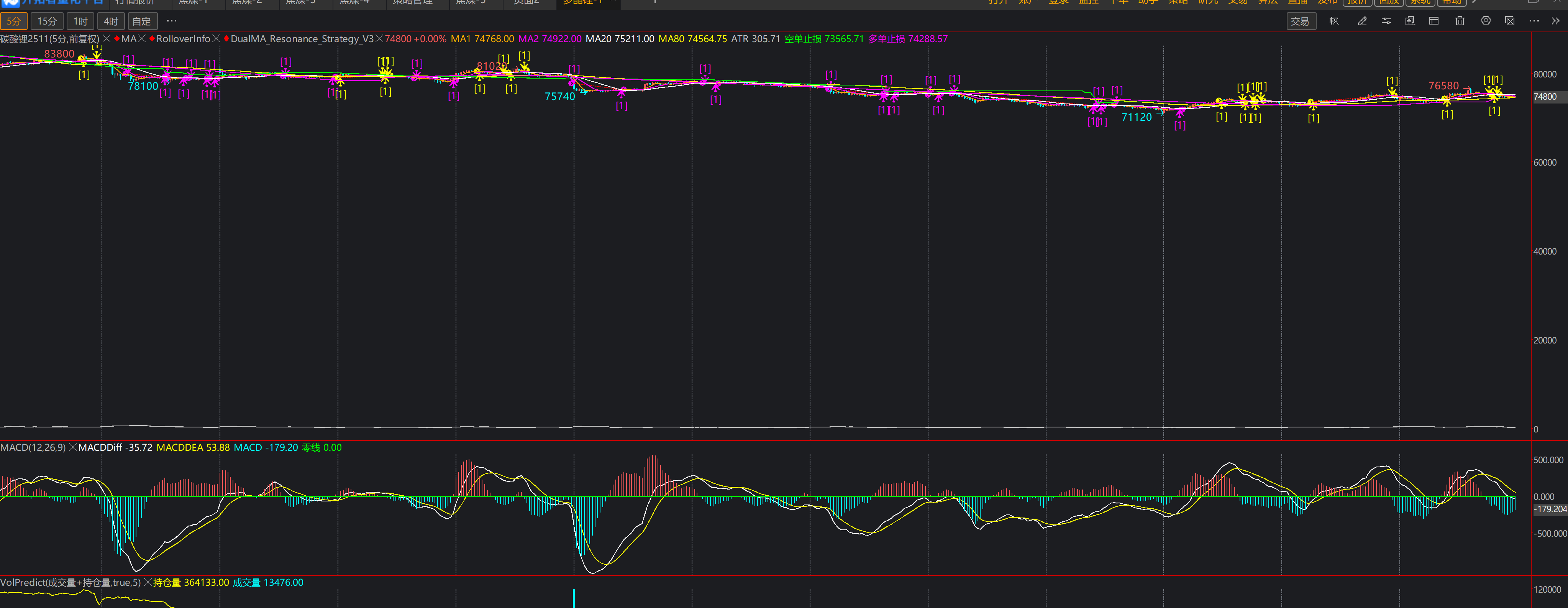Click the MACDDiff -35.72 value
Image resolution: width=1568 pixels, height=608 pixels.
point(116,448)
